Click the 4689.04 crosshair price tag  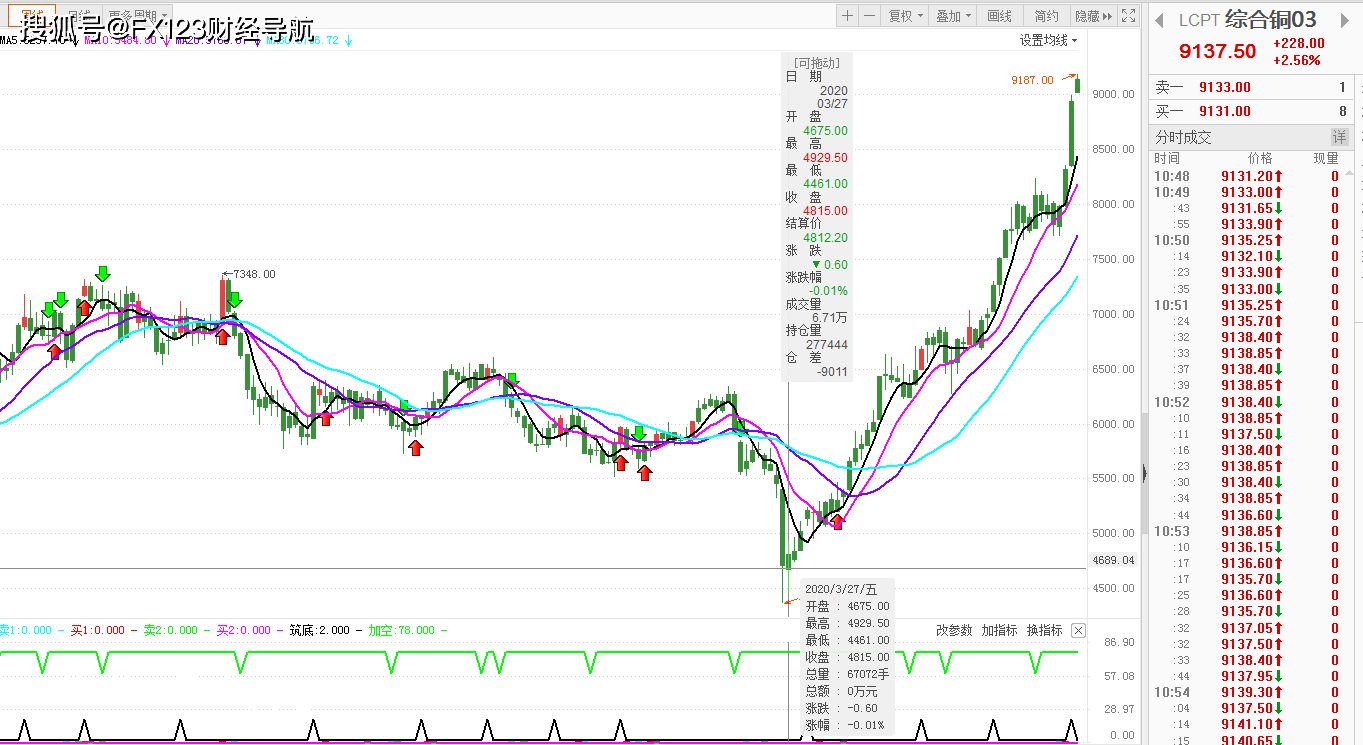tap(1115, 561)
